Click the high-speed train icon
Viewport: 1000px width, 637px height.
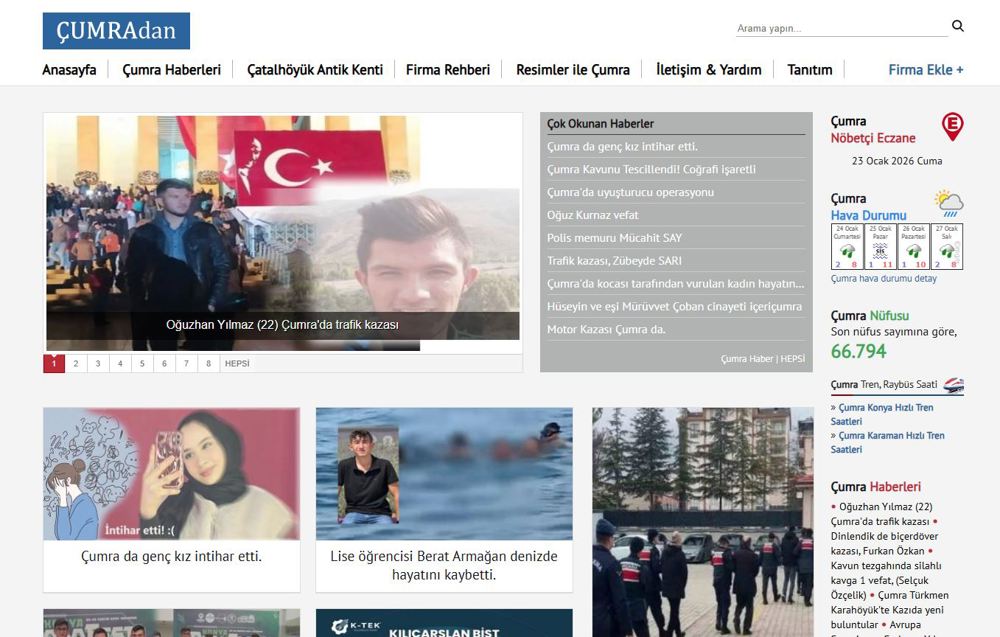tap(953, 385)
